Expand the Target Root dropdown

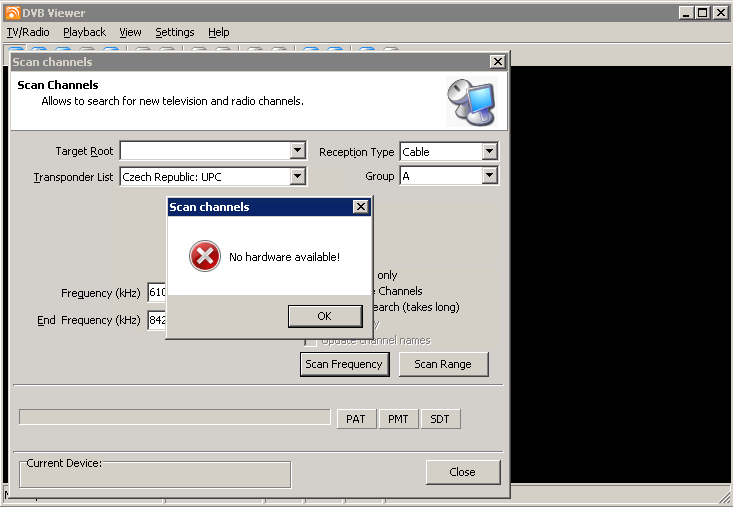click(x=297, y=150)
